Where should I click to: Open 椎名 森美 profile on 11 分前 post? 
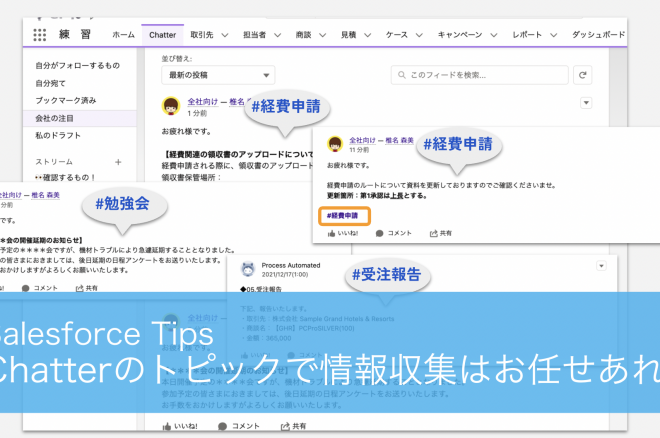(399, 140)
